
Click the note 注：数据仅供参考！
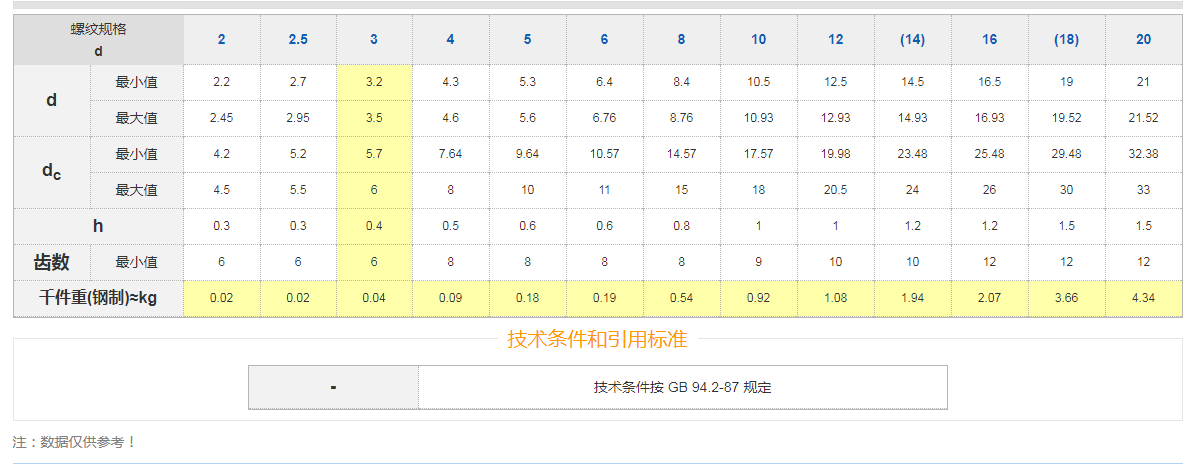click(x=74, y=441)
